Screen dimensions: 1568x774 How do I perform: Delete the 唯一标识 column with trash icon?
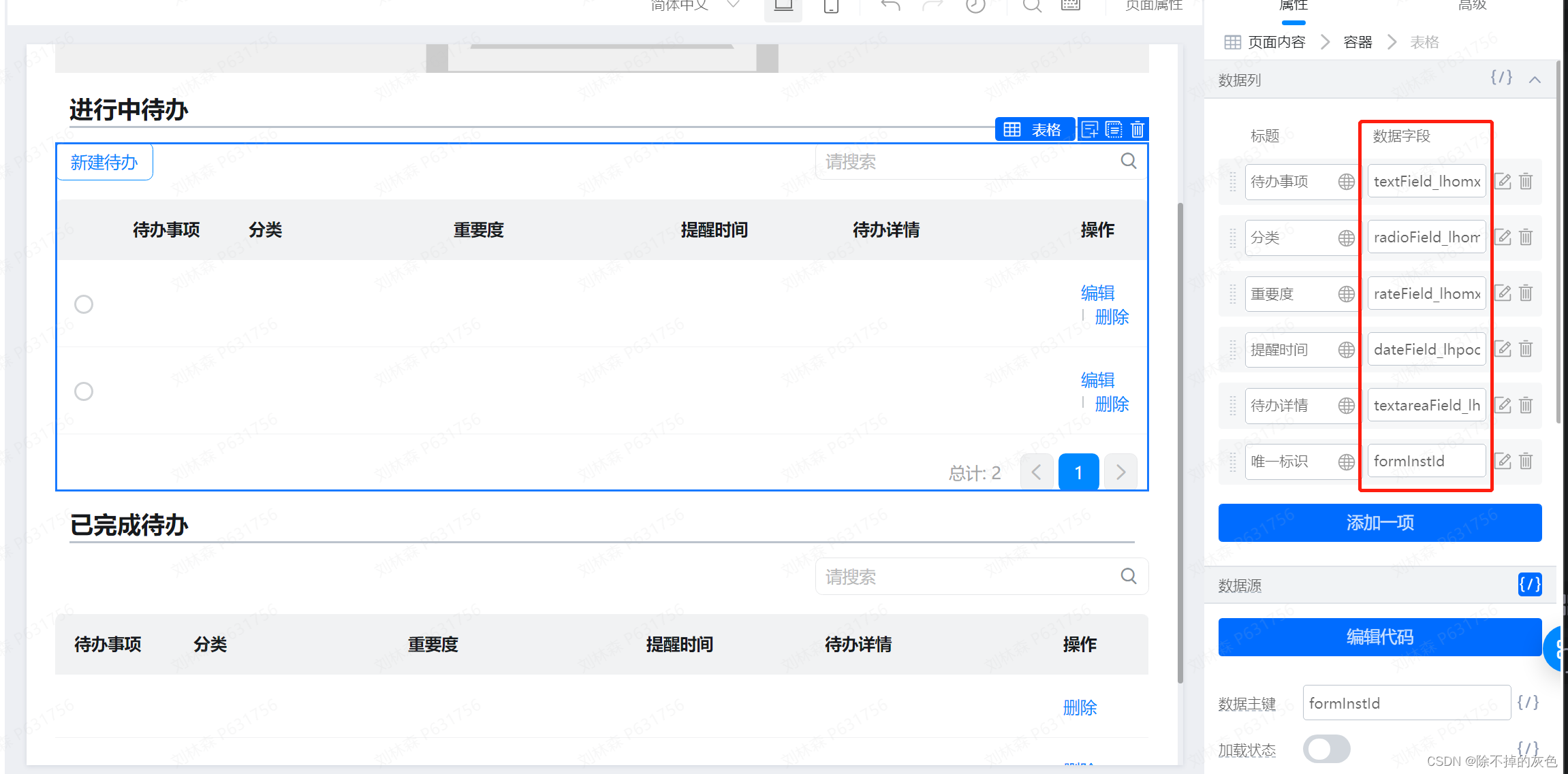pyautogui.click(x=1526, y=462)
